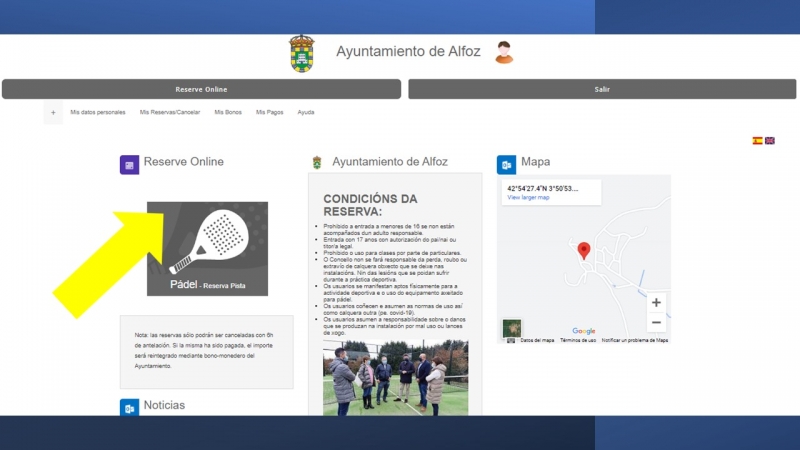Open the View larger map link

[528, 197]
